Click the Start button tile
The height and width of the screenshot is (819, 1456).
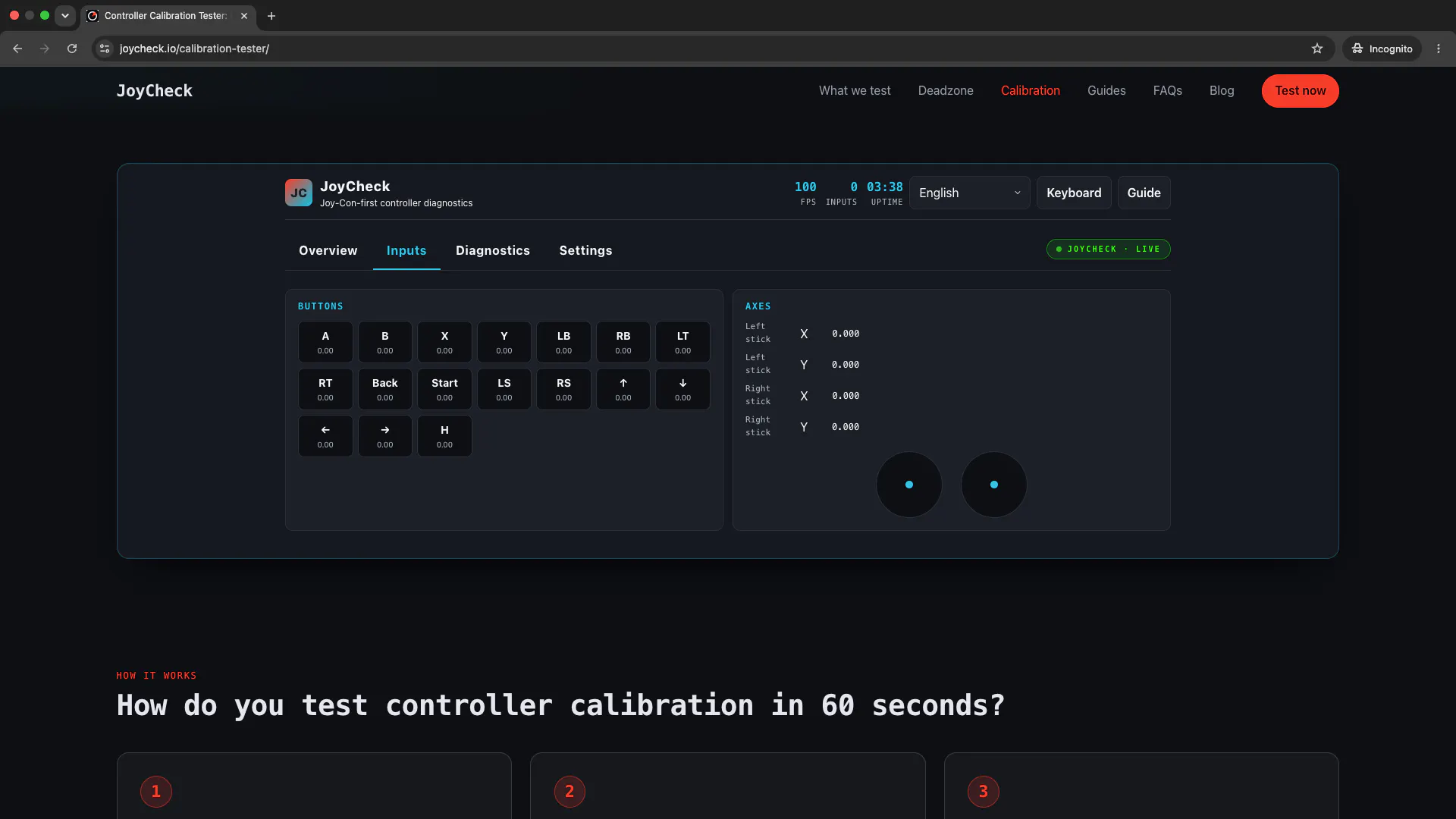click(444, 389)
